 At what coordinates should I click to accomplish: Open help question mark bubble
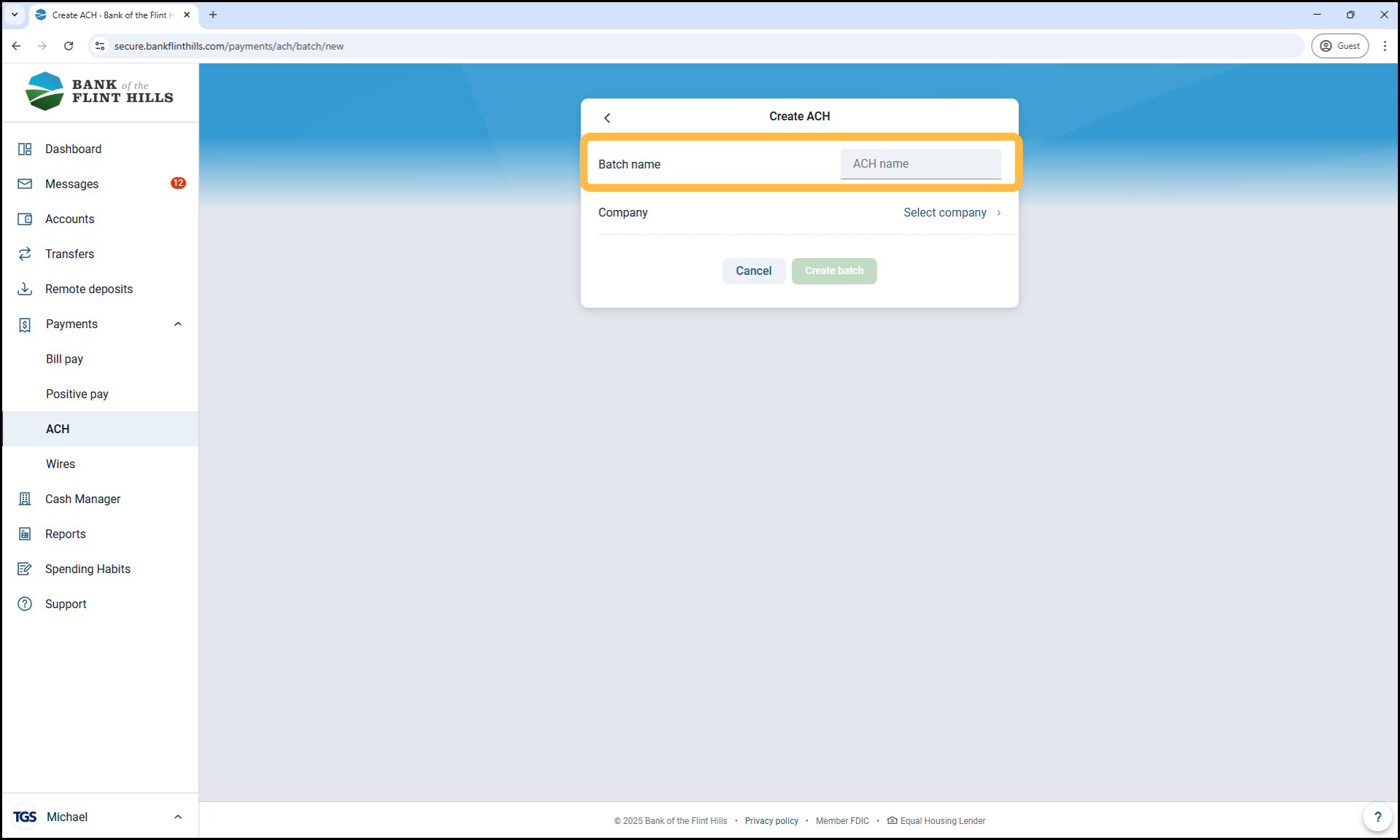click(1377, 817)
